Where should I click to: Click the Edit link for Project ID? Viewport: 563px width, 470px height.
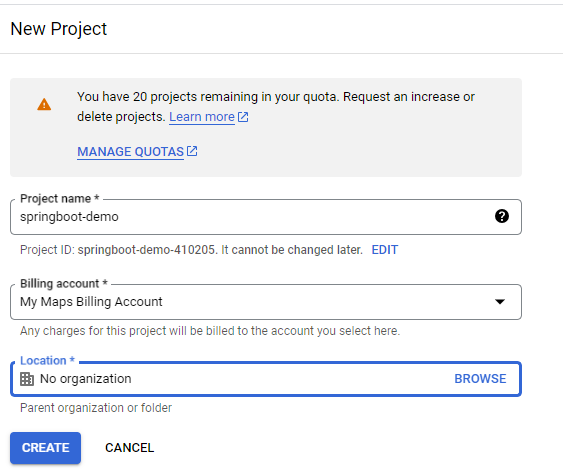coord(385,250)
